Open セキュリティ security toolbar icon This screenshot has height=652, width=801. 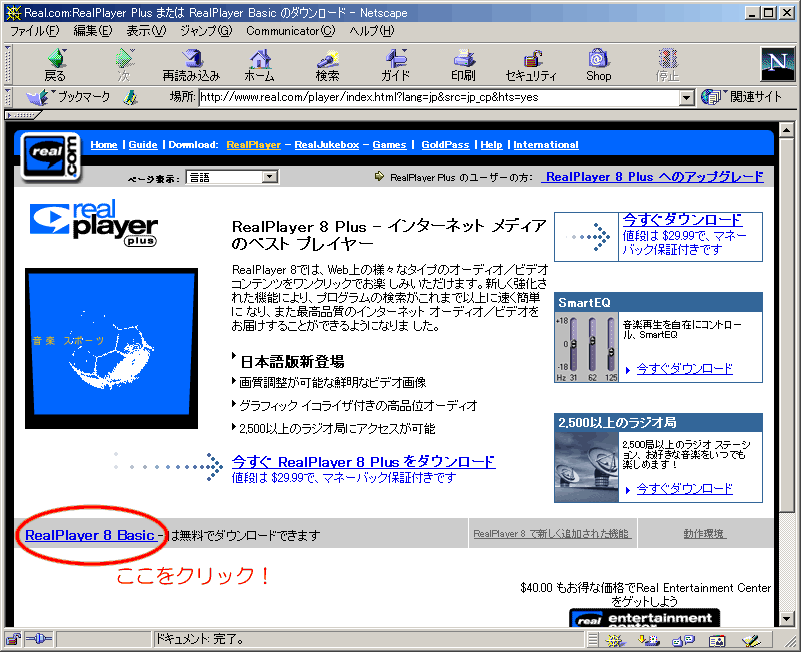tap(531, 64)
